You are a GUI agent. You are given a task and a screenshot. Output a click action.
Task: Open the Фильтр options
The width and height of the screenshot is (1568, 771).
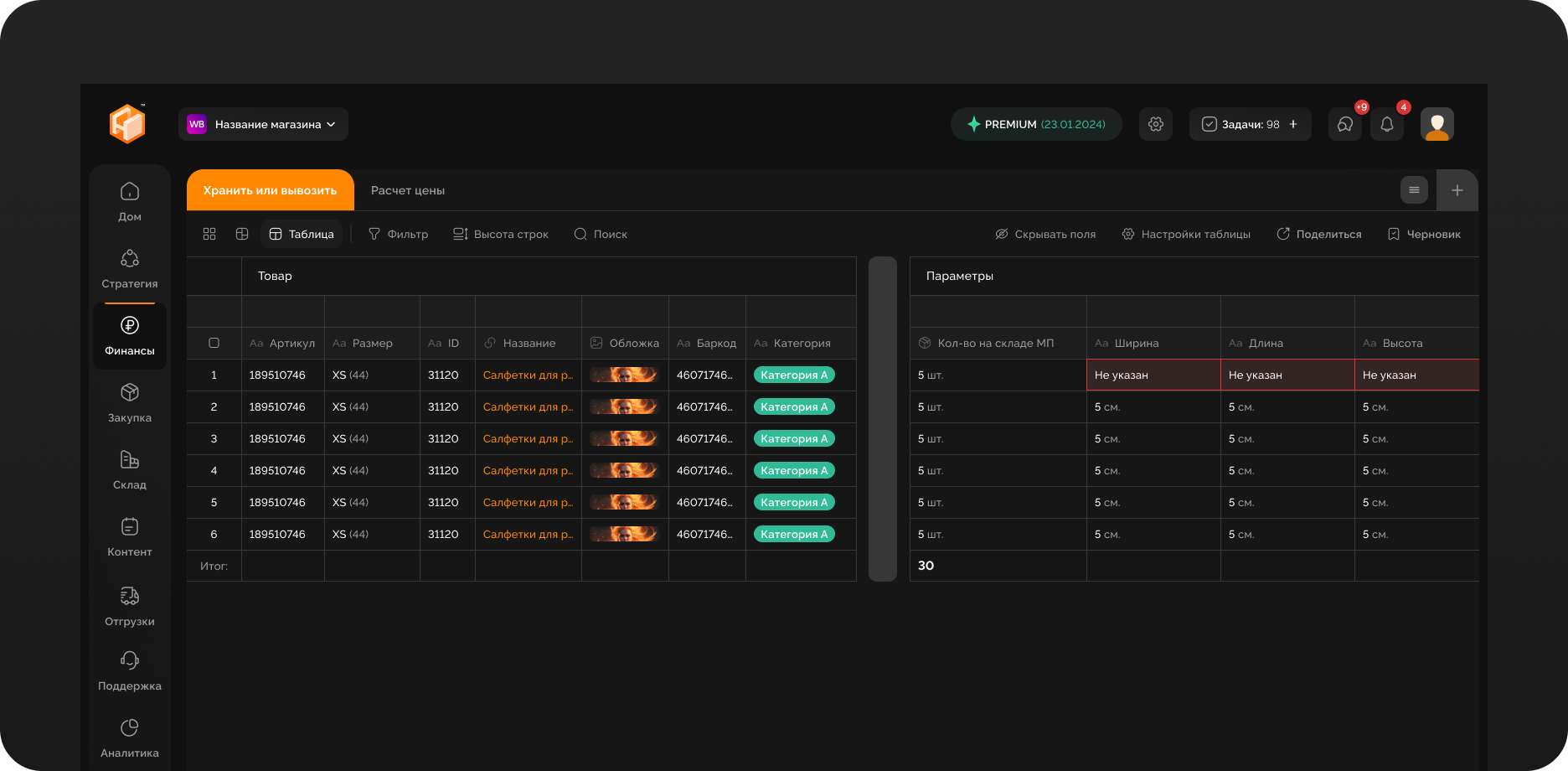[399, 234]
